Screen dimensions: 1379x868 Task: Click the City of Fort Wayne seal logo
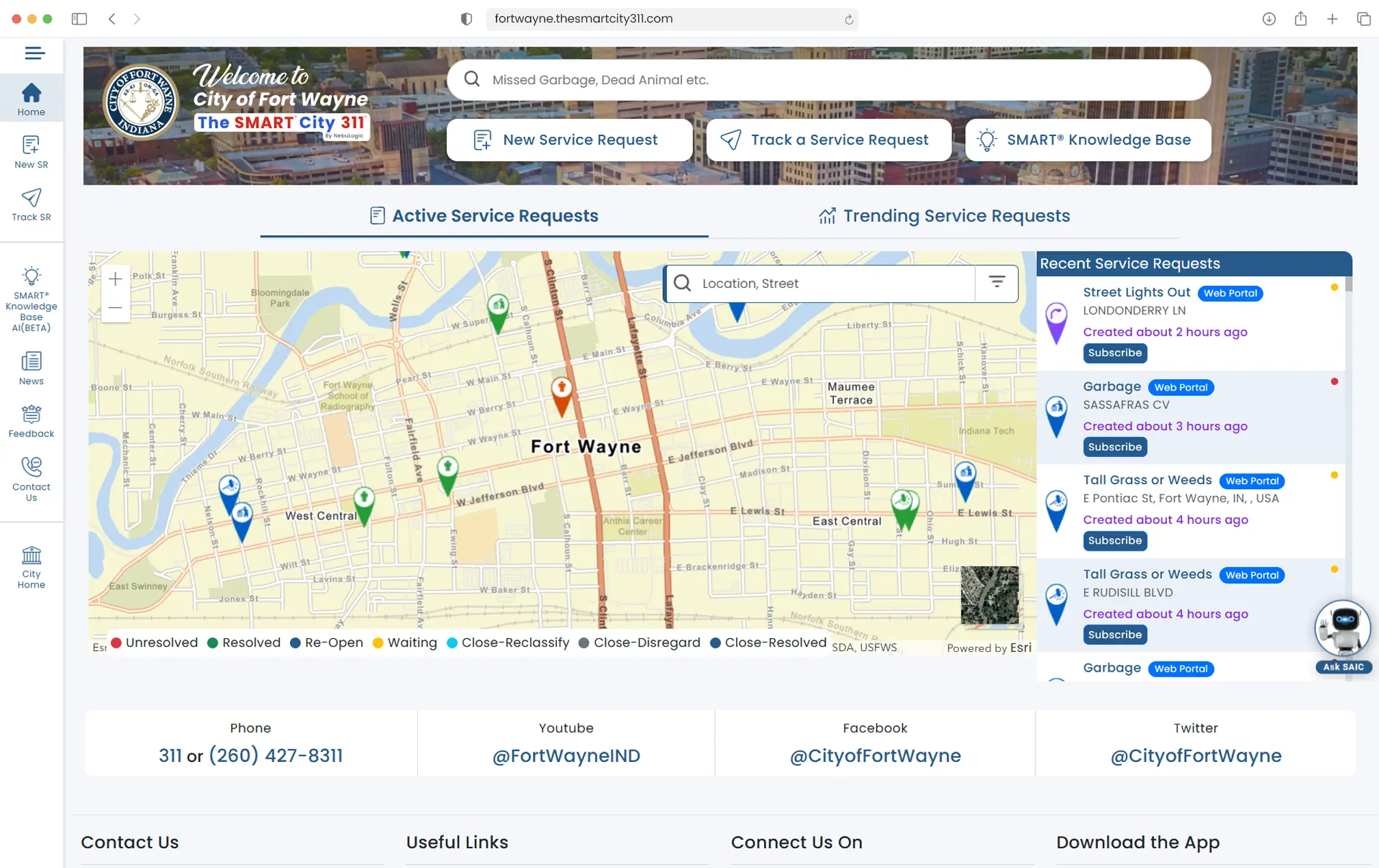tap(141, 103)
